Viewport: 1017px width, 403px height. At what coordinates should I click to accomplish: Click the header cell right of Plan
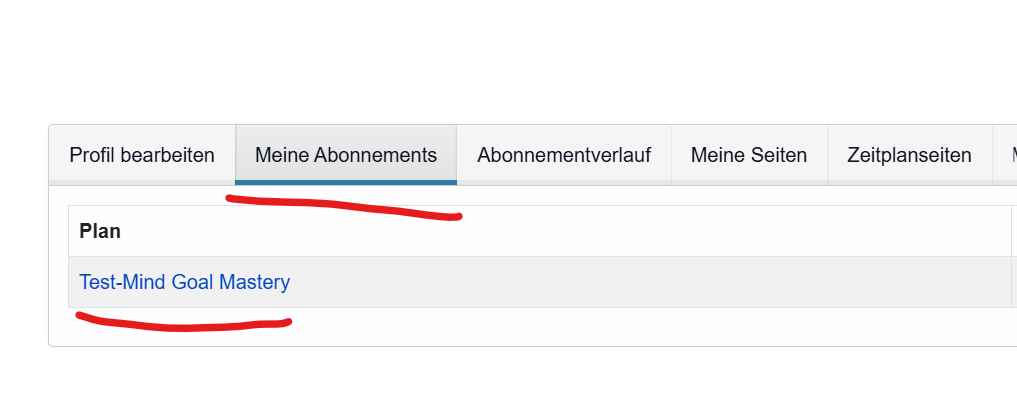tap(1014, 231)
